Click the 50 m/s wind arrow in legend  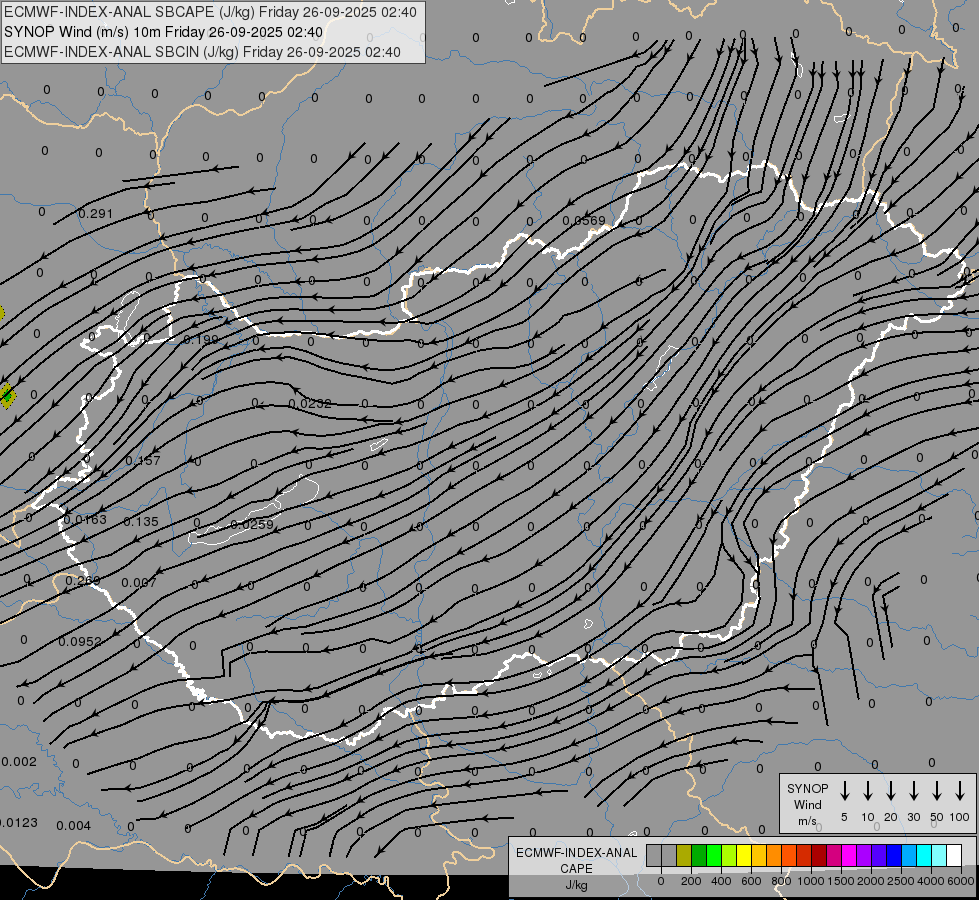pos(937,791)
